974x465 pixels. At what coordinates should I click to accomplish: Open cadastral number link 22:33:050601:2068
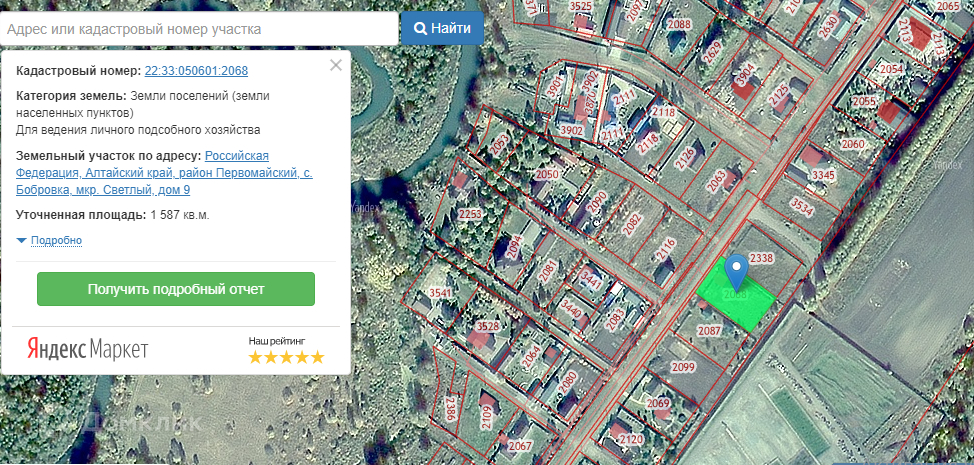point(196,71)
